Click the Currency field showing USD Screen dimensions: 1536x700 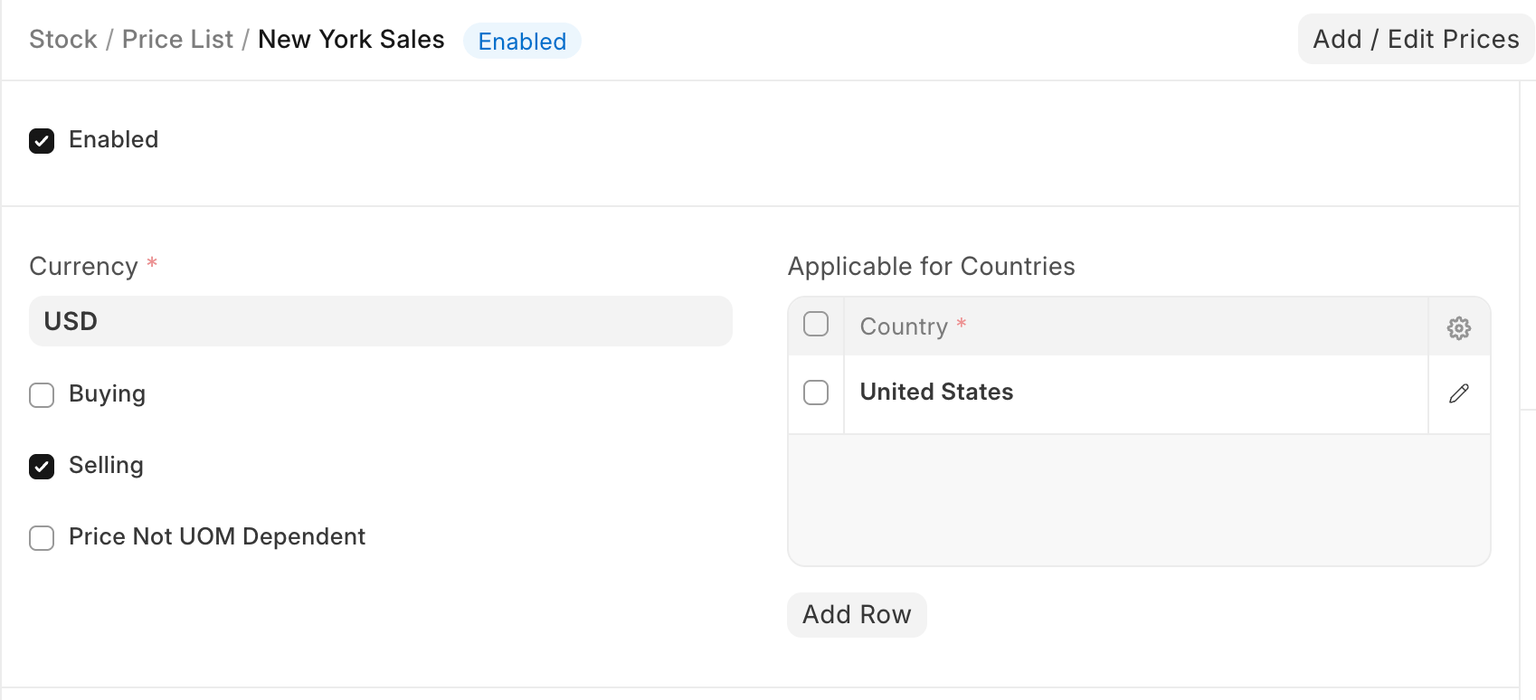pos(380,322)
